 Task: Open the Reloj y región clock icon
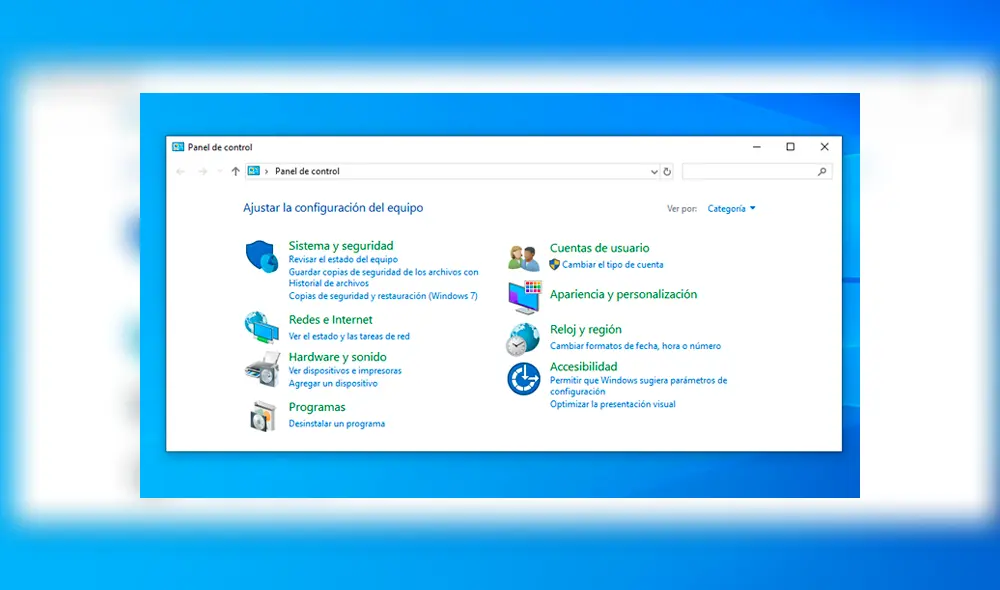click(523, 338)
